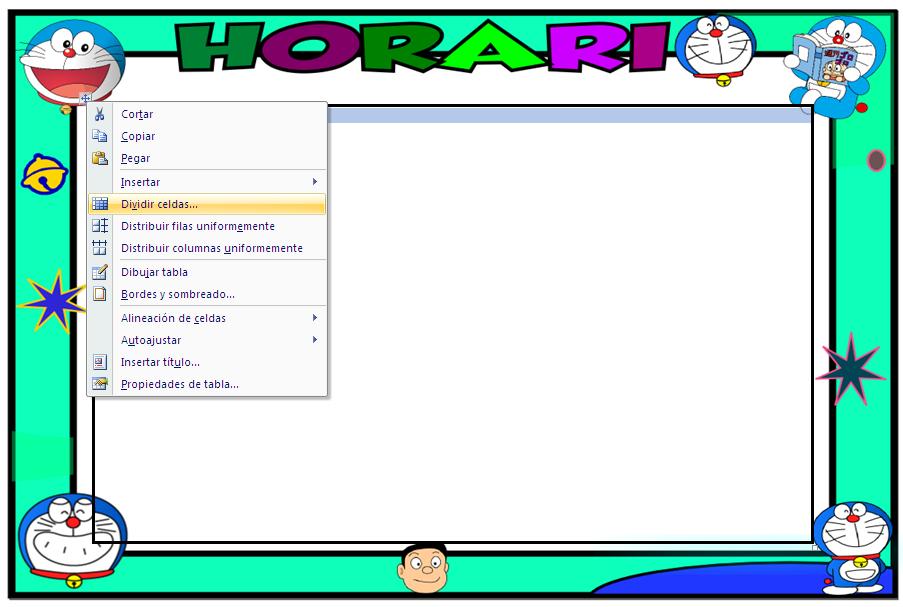903x607 pixels.
Task: Select Pegar in the context menu
Action: coord(207,158)
